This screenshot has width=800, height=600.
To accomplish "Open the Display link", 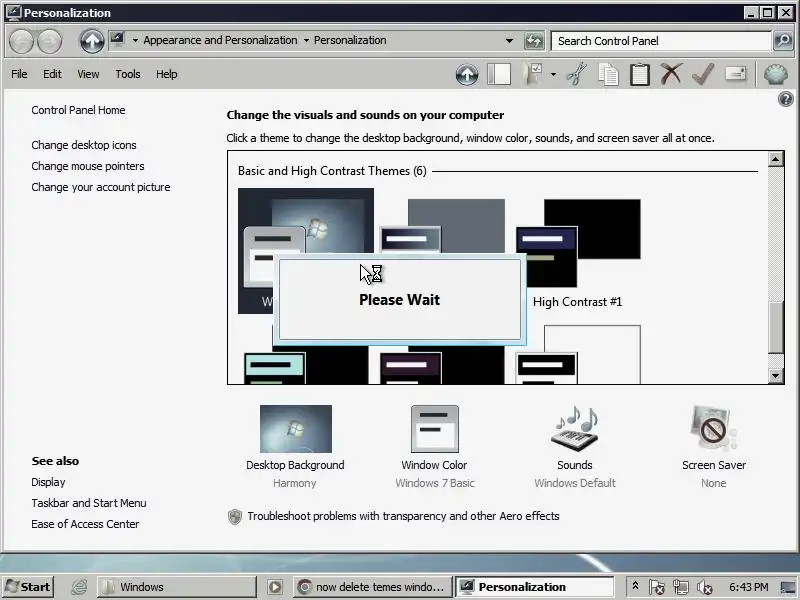I will coord(48,482).
